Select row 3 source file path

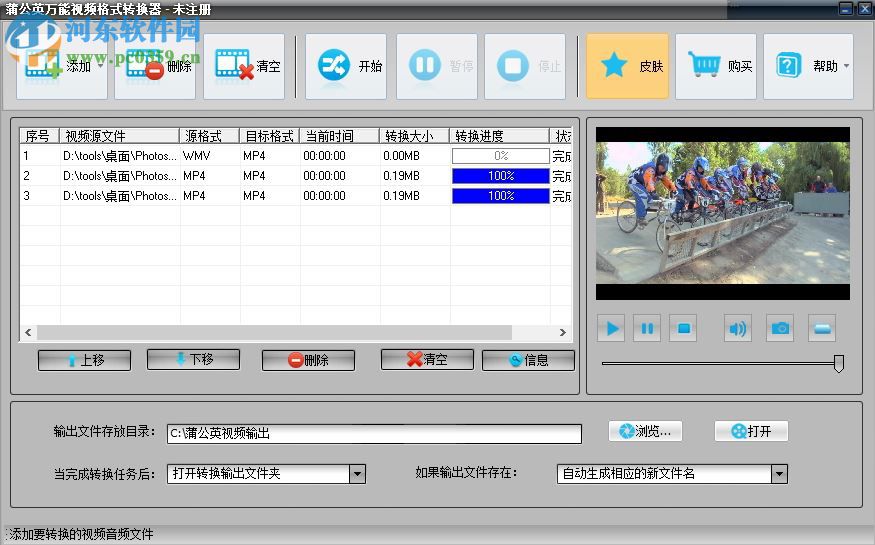(119, 196)
